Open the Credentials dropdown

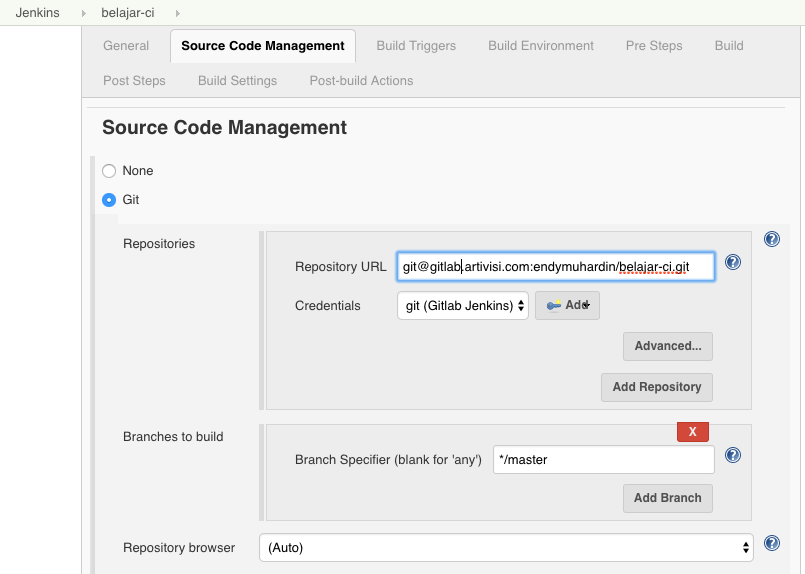463,305
